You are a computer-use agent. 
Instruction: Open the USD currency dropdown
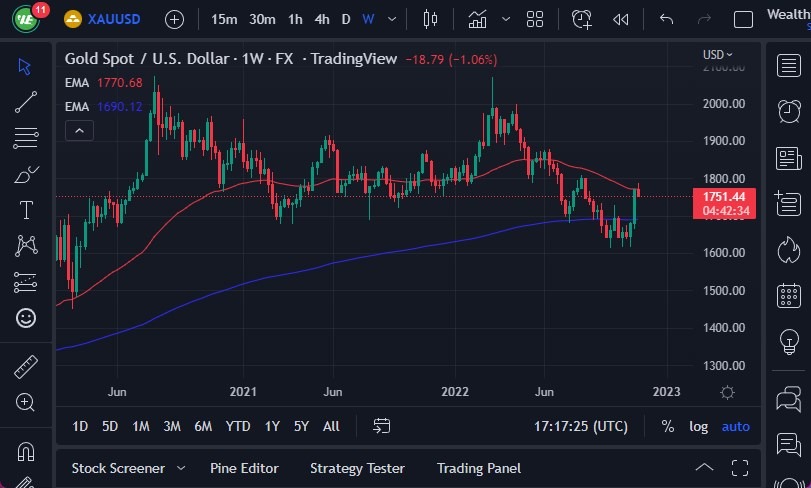point(718,55)
